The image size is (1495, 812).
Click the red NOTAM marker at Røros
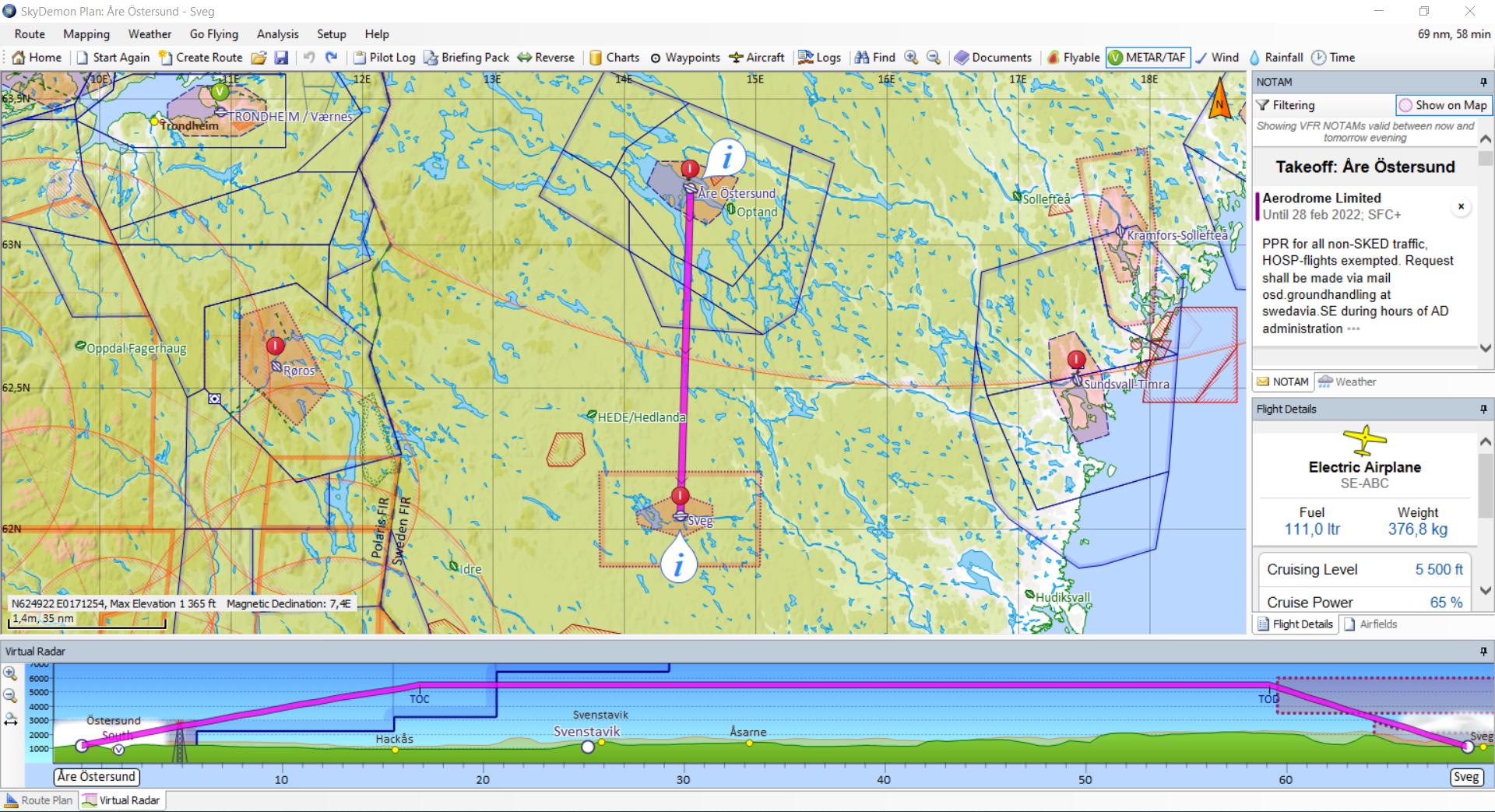tap(275, 346)
